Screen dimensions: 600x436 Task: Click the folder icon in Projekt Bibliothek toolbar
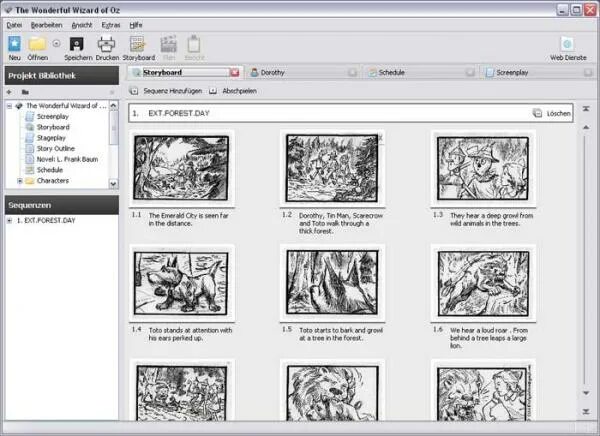coord(25,92)
